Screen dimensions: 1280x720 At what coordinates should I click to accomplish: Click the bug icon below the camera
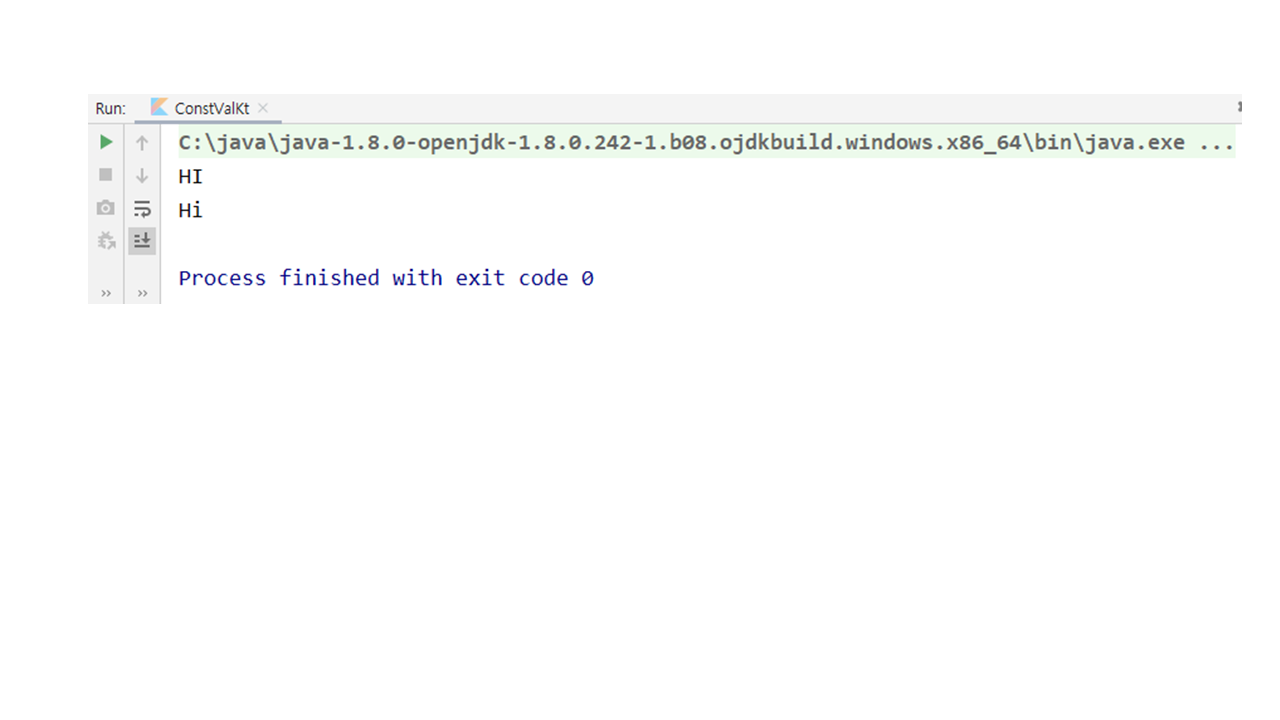106,241
